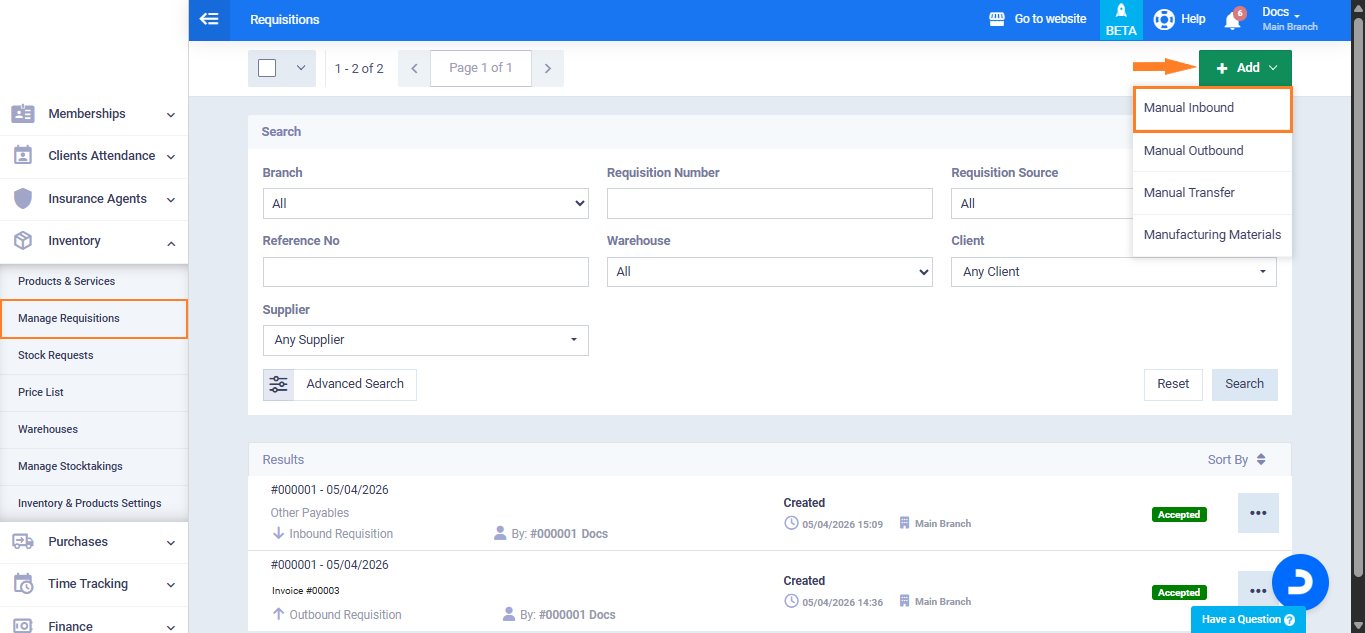
Task: Open the Branch dropdown
Action: click(425, 203)
